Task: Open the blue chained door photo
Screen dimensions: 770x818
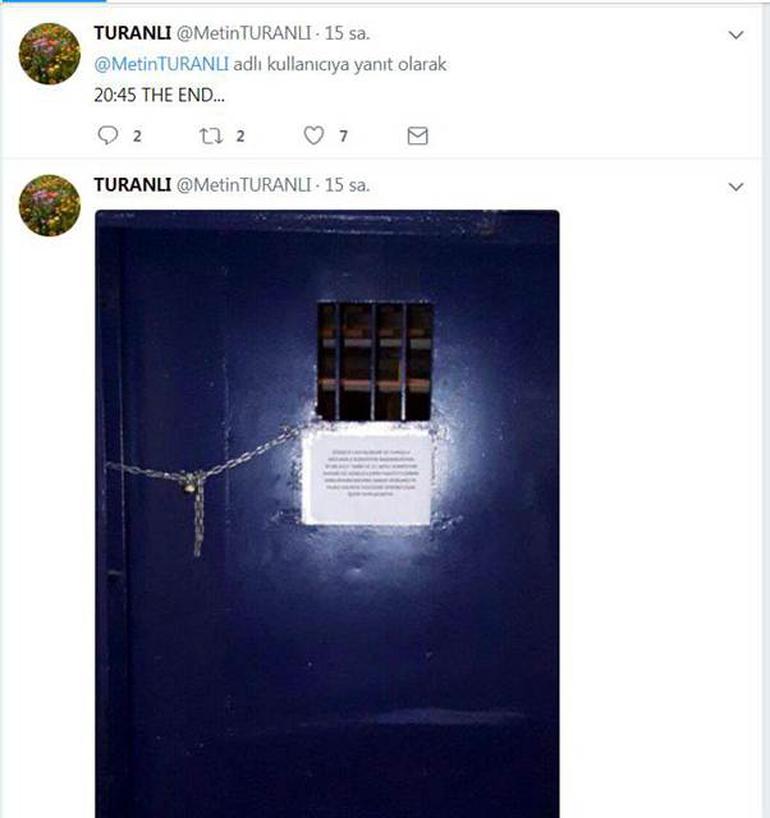Action: click(x=327, y=514)
